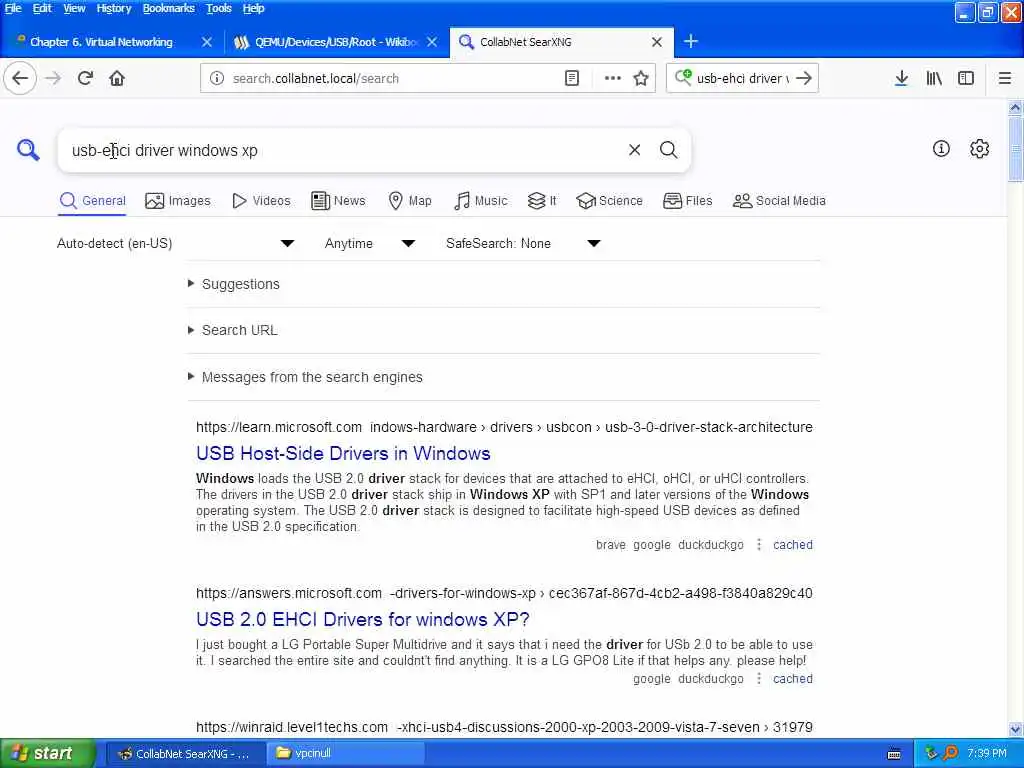
Task: Open USB 2.0 EHCI Drivers for windows XP result
Action: [x=362, y=619]
